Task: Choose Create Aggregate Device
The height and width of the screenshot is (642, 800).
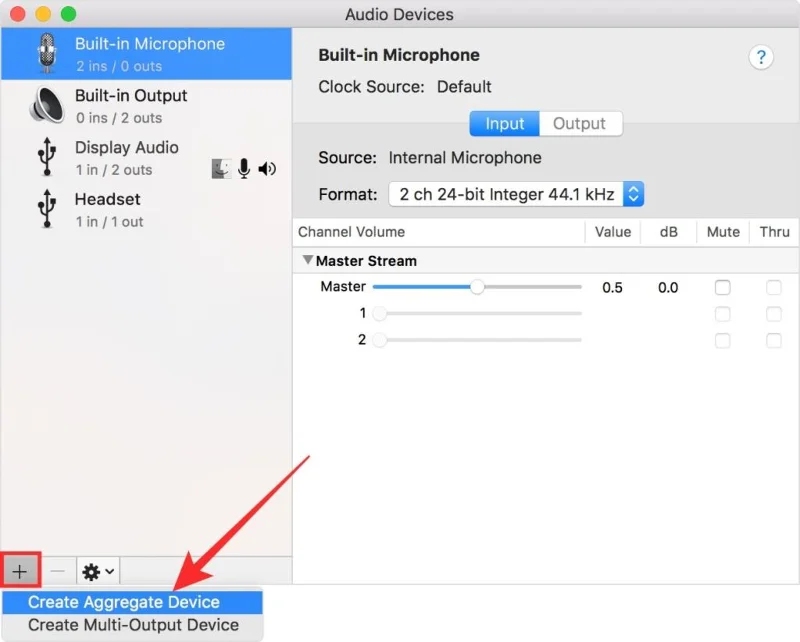Action: [x=124, y=602]
